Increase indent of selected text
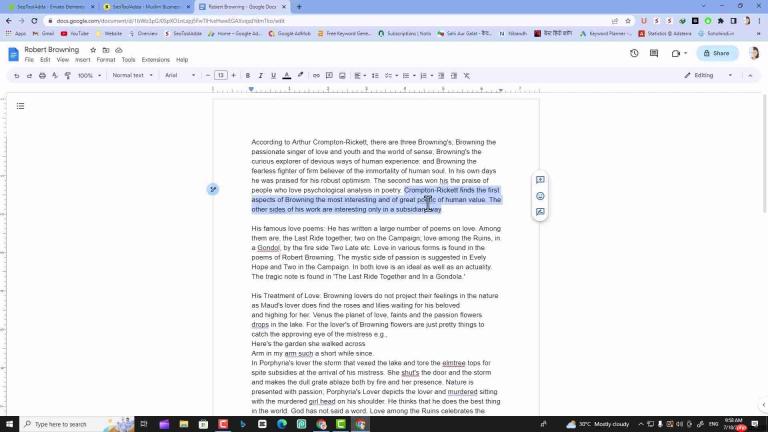The width and height of the screenshot is (768, 432). pyautogui.click(x=454, y=75)
